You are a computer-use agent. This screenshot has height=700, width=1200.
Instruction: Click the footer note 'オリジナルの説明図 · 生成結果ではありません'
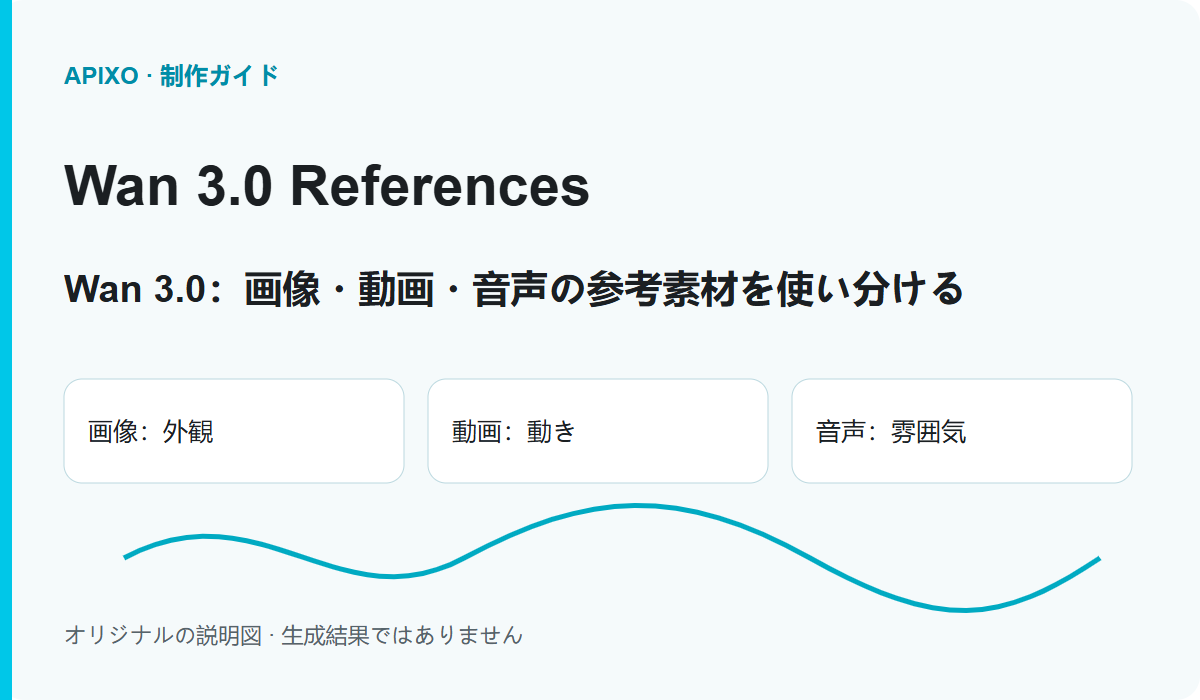coord(293,635)
